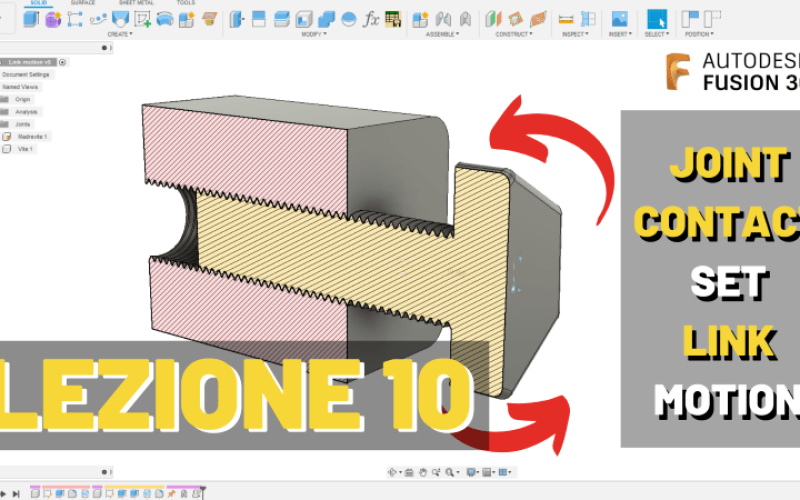Collapse the browser panel using dot button
This screenshot has height=500, width=800.
104,48
